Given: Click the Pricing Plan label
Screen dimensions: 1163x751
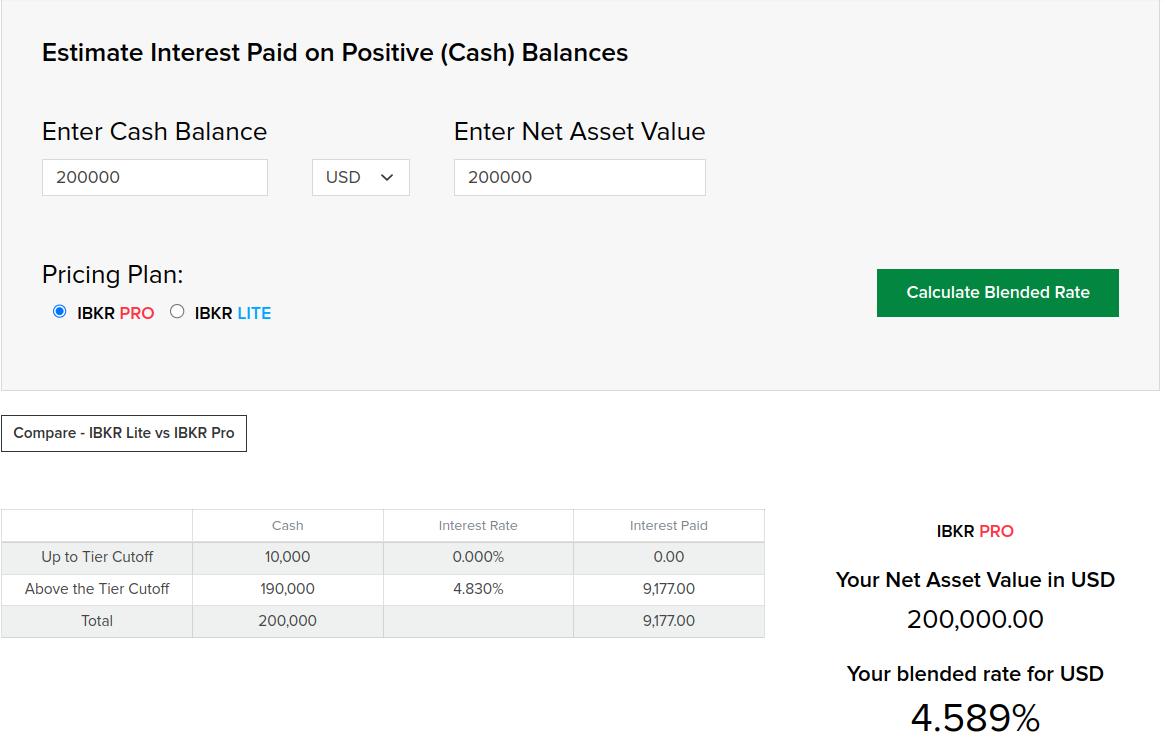Looking at the screenshot, I should click(x=113, y=275).
